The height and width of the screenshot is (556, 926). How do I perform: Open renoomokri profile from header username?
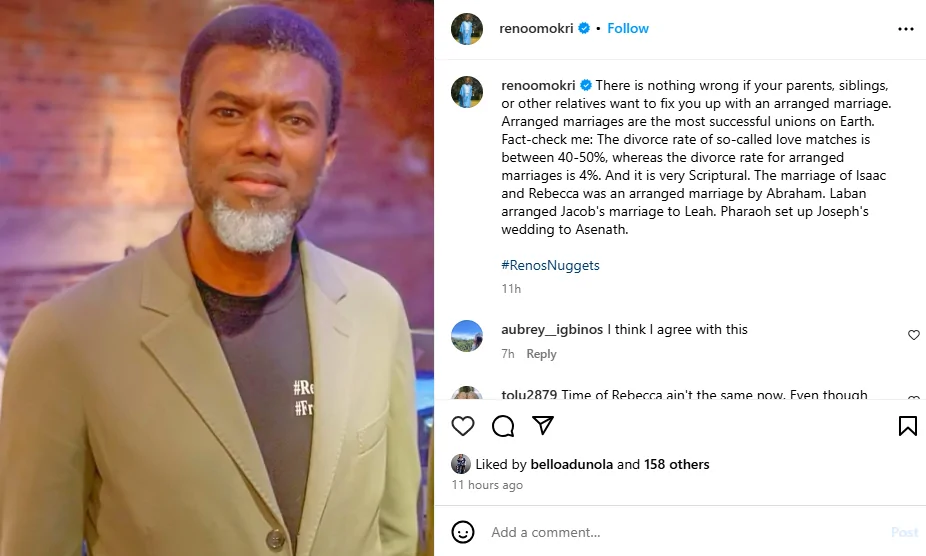[x=538, y=29]
